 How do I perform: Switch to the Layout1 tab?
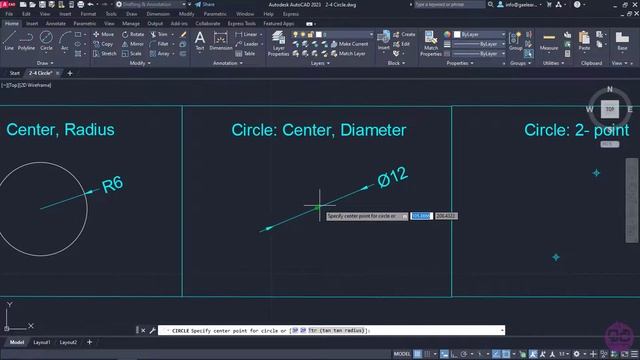[x=42, y=342]
